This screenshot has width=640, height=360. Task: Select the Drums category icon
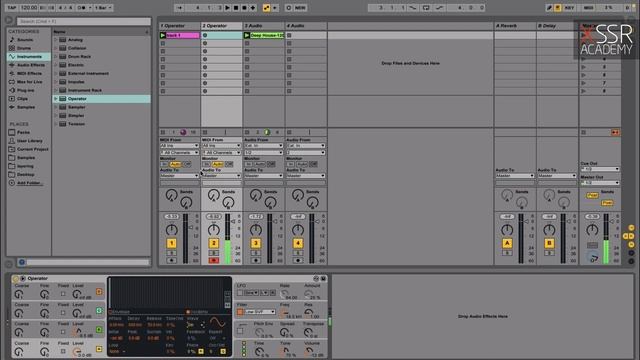coord(12,48)
